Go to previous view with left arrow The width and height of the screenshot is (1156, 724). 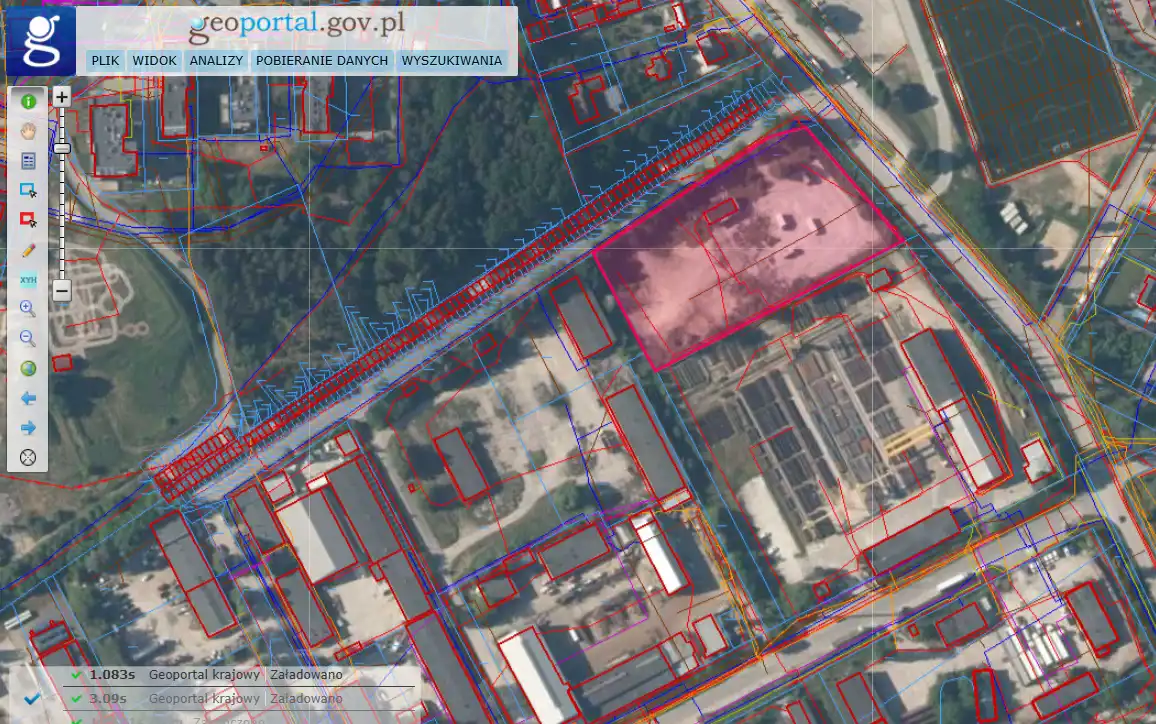tap(28, 399)
